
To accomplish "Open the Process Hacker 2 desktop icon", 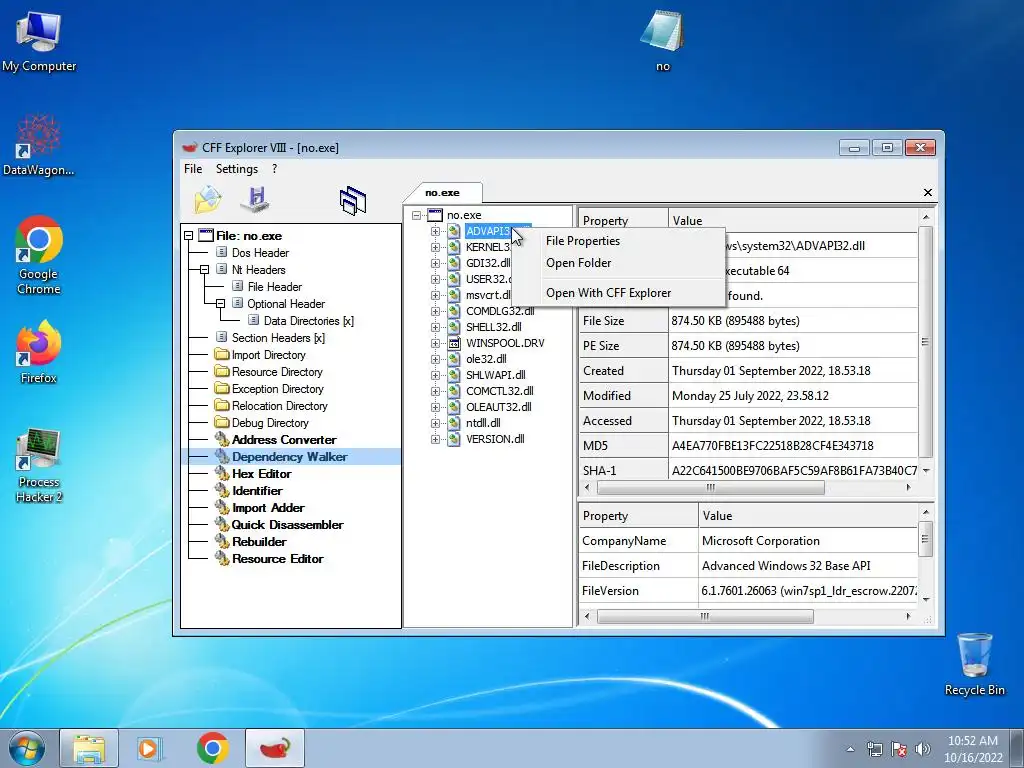I will click(x=39, y=466).
